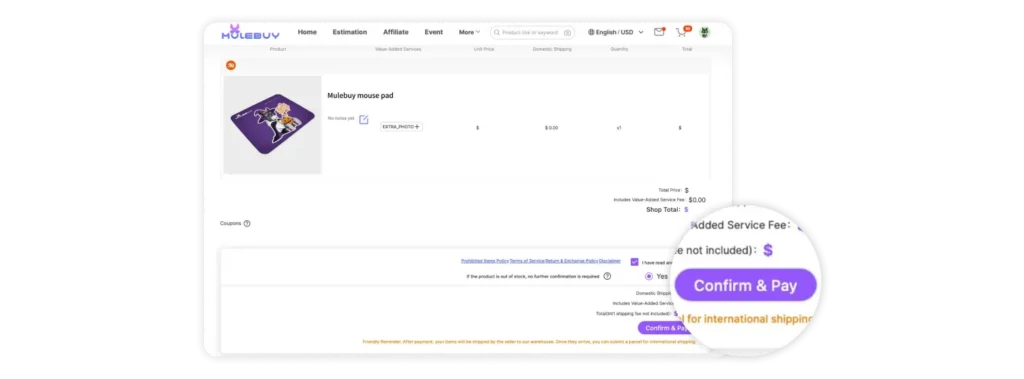Open the Affiliate nav item
Image resolution: width=1024 pixels, height=379 pixels.
tap(396, 32)
